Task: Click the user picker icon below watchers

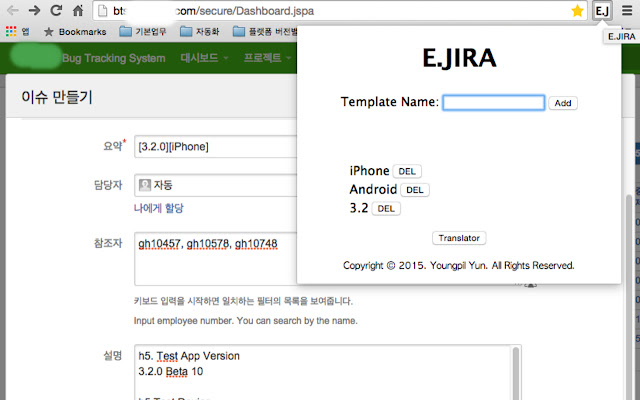Action: (529, 284)
